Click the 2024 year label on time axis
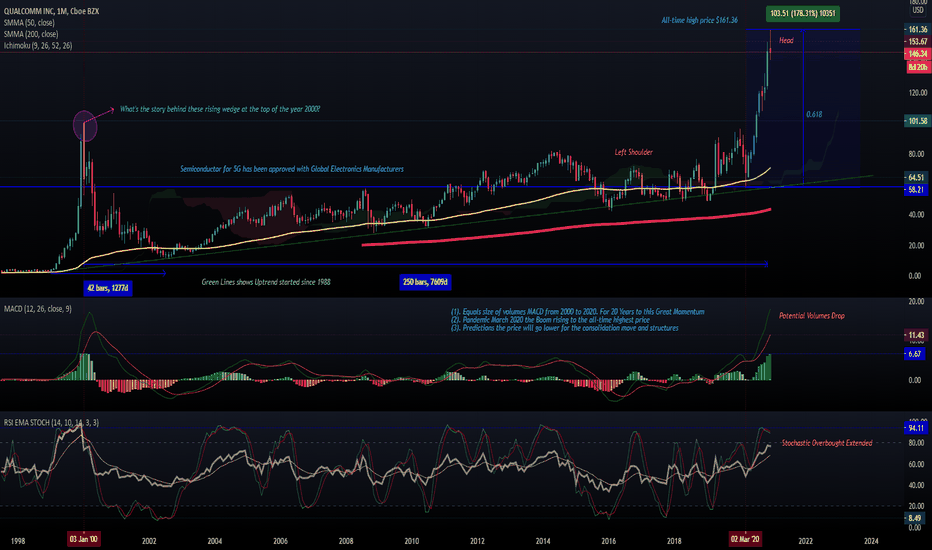Image resolution: width=932 pixels, height=550 pixels. (871, 541)
